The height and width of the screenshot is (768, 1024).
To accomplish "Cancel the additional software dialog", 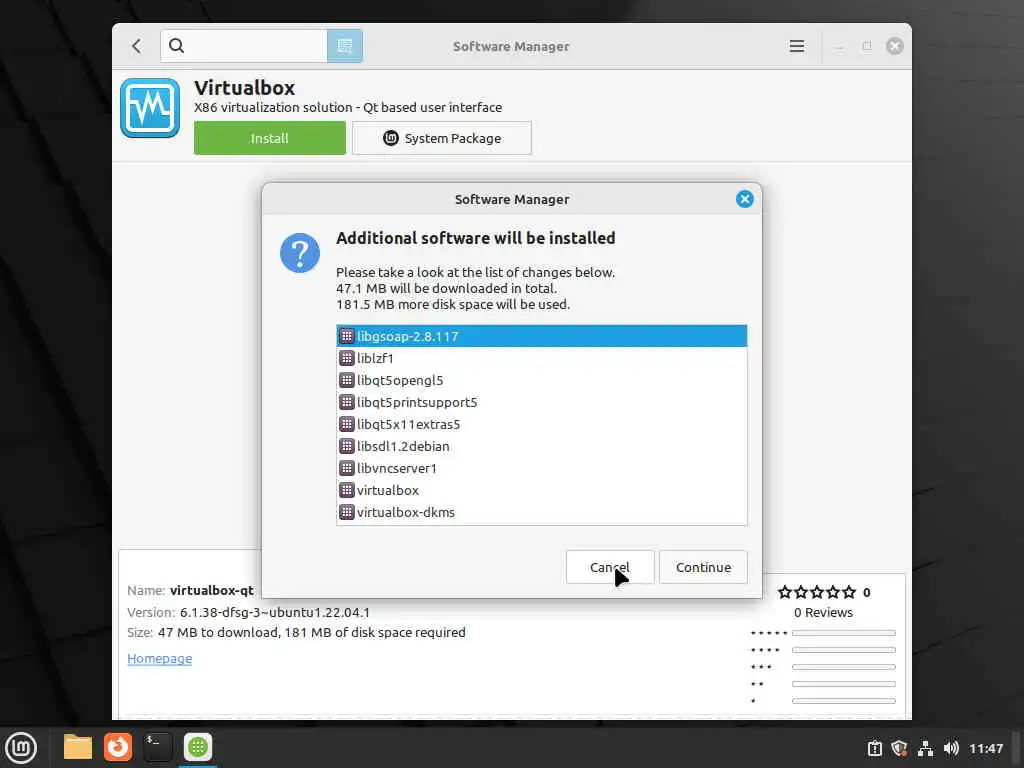I will click(610, 568).
